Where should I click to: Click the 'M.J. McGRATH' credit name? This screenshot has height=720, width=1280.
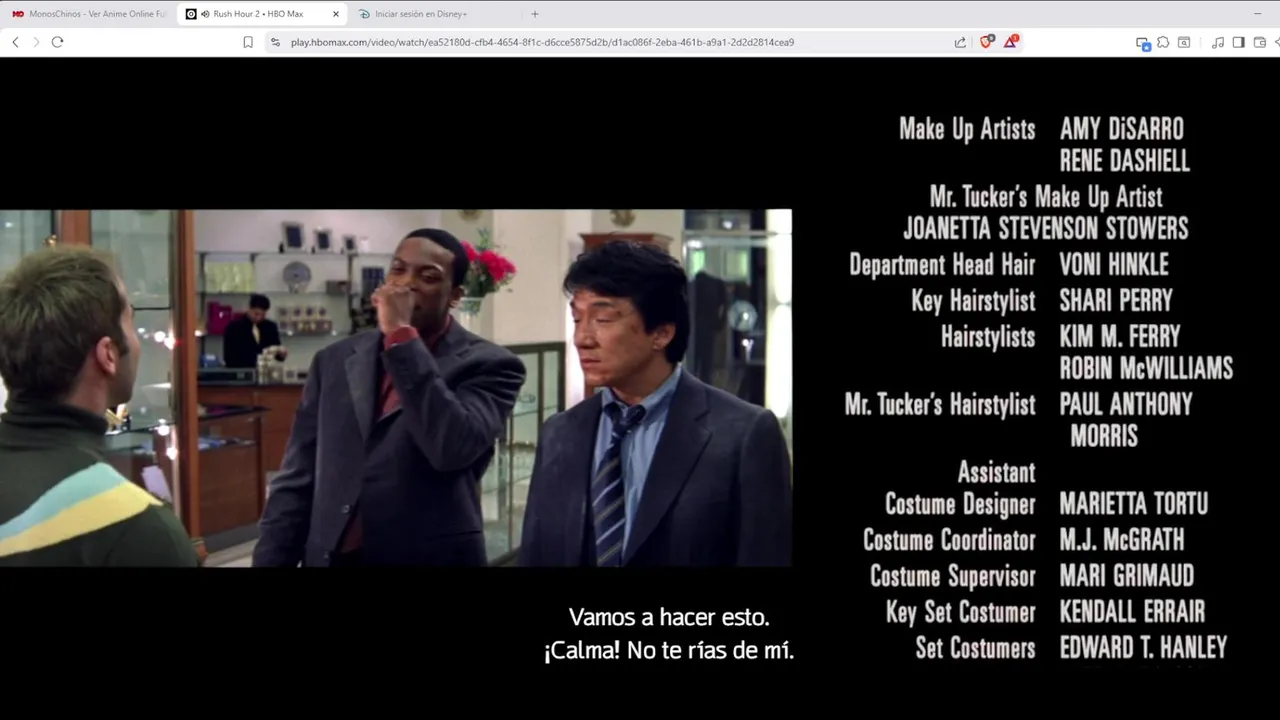tap(1122, 540)
